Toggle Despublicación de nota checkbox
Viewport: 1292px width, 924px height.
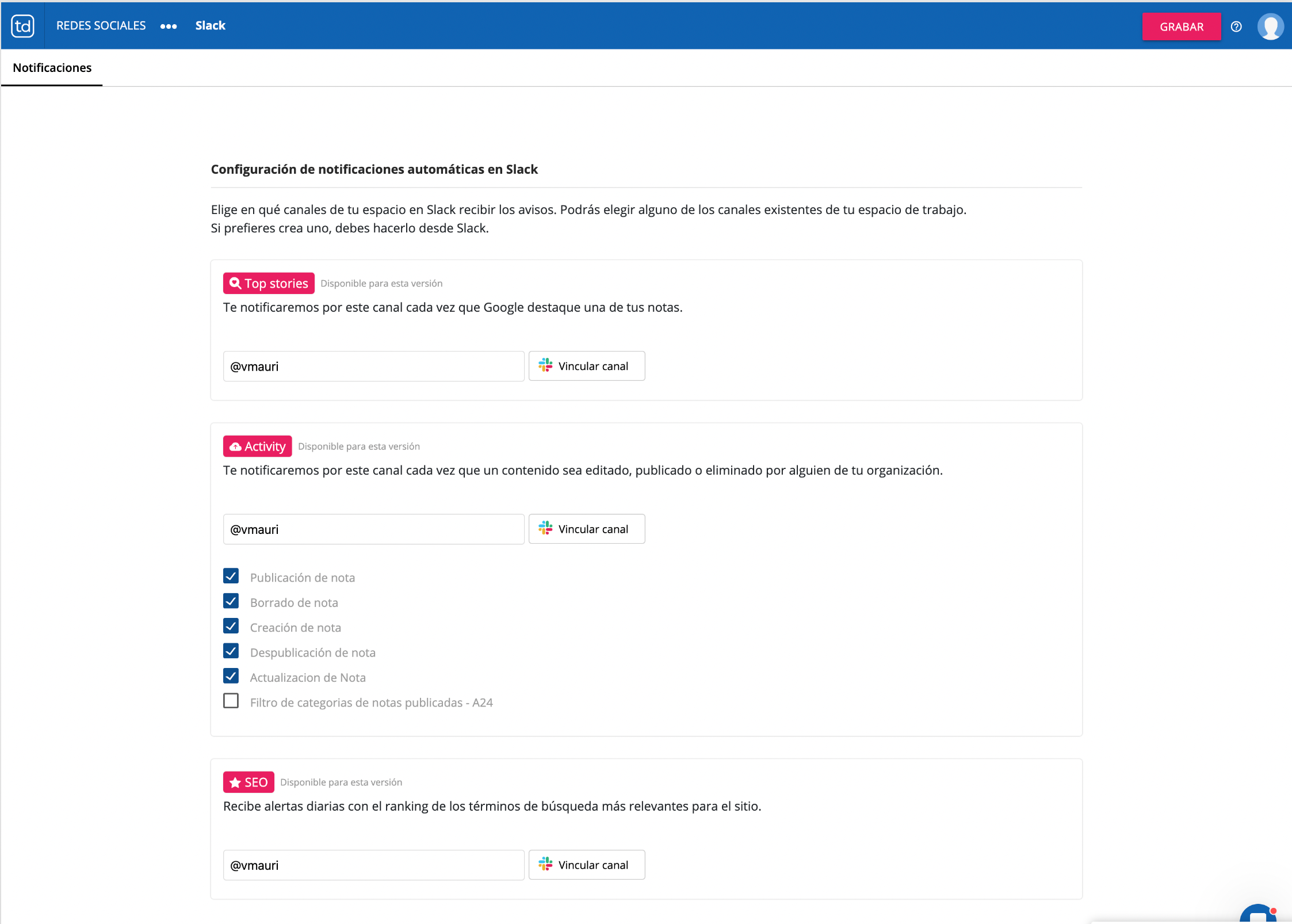231,651
